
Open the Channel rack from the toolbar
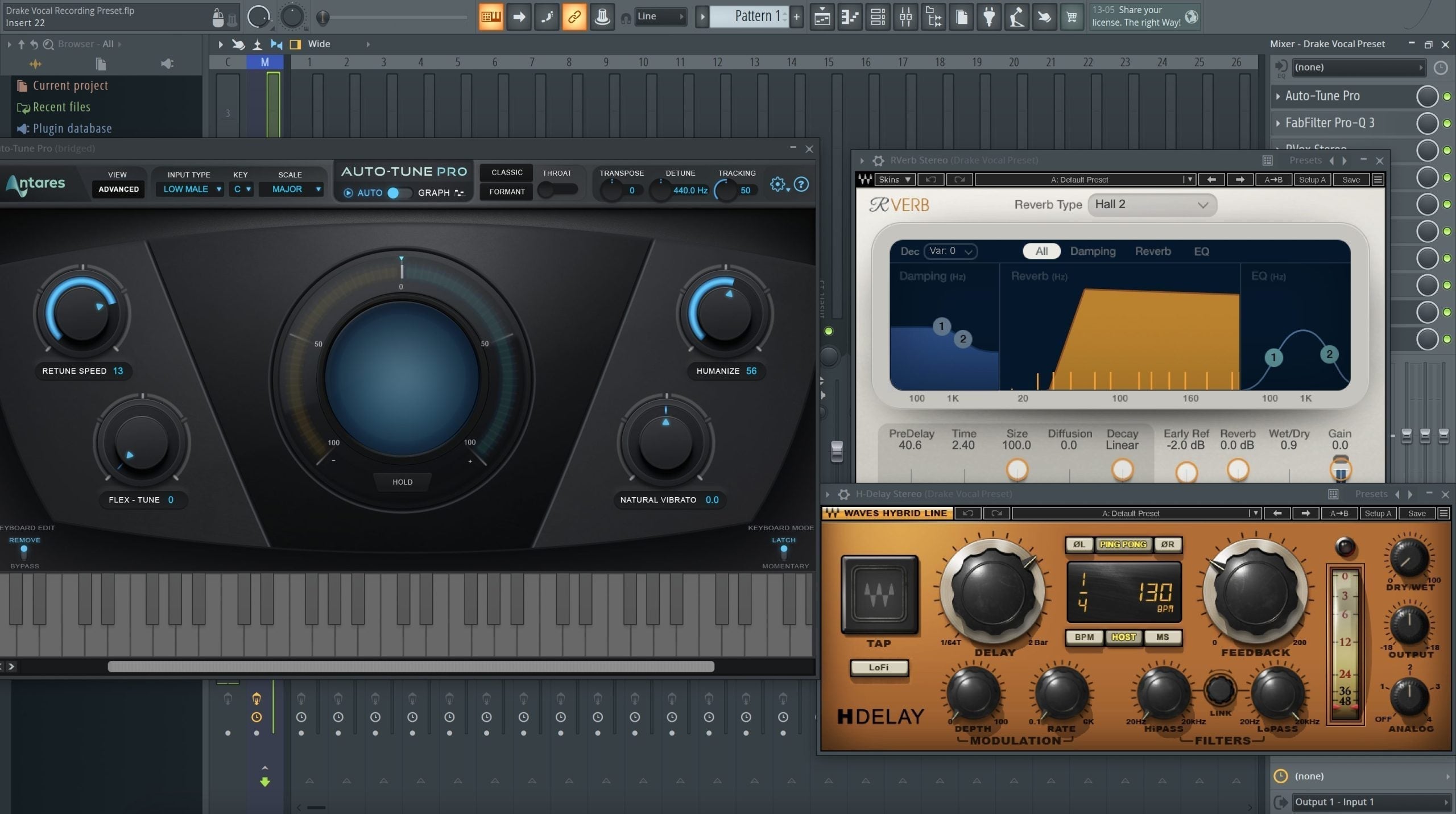point(878,17)
